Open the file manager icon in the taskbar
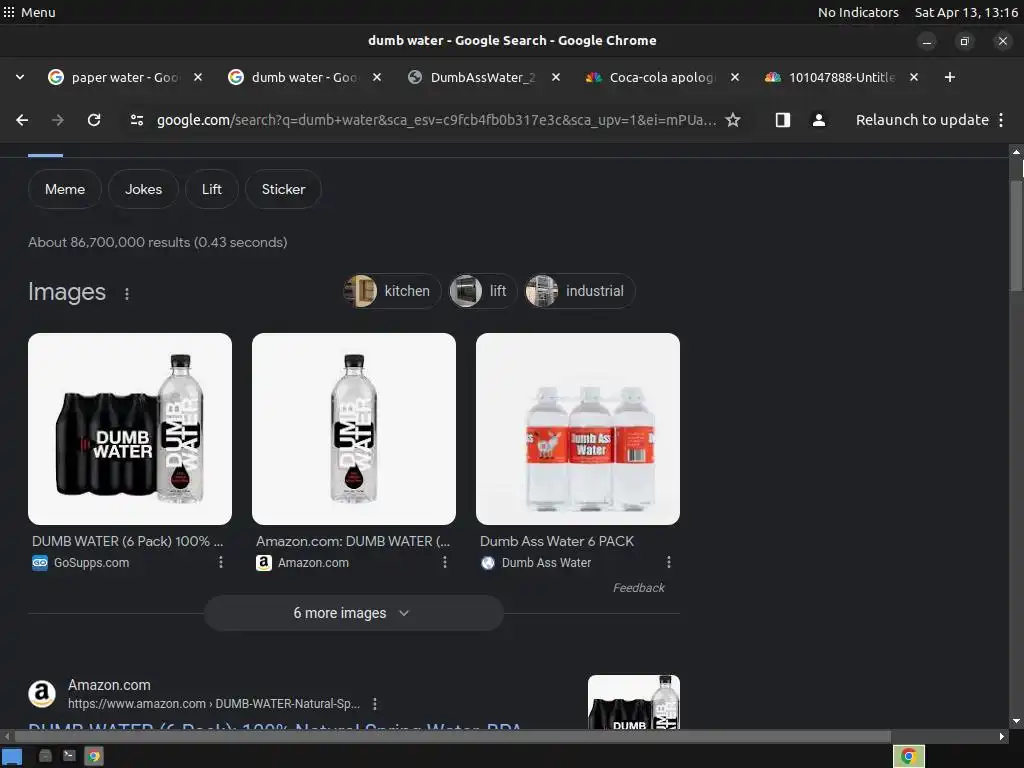Screen dimensions: 1024x768 45,756
